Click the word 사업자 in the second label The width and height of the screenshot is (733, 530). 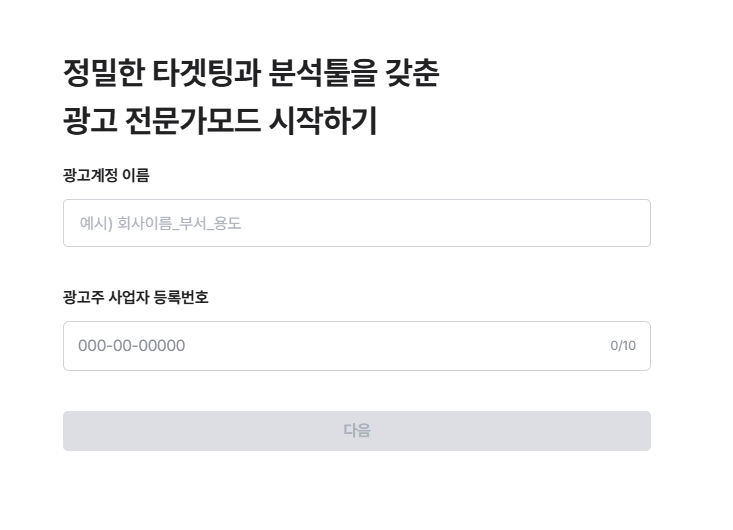[129, 297]
